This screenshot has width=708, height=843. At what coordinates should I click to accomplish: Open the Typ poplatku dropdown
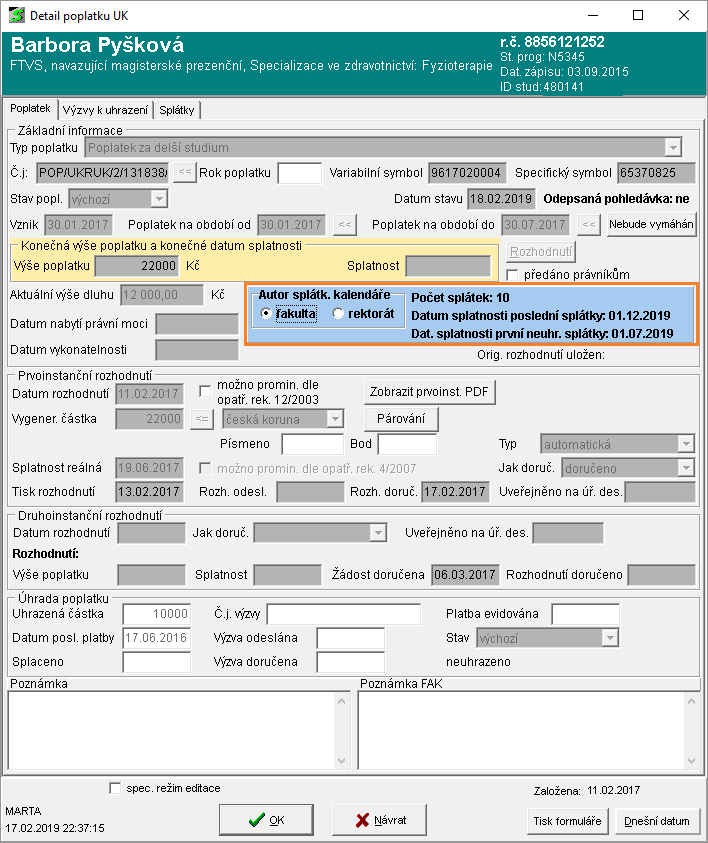pyautogui.click(x=673, y=148)
